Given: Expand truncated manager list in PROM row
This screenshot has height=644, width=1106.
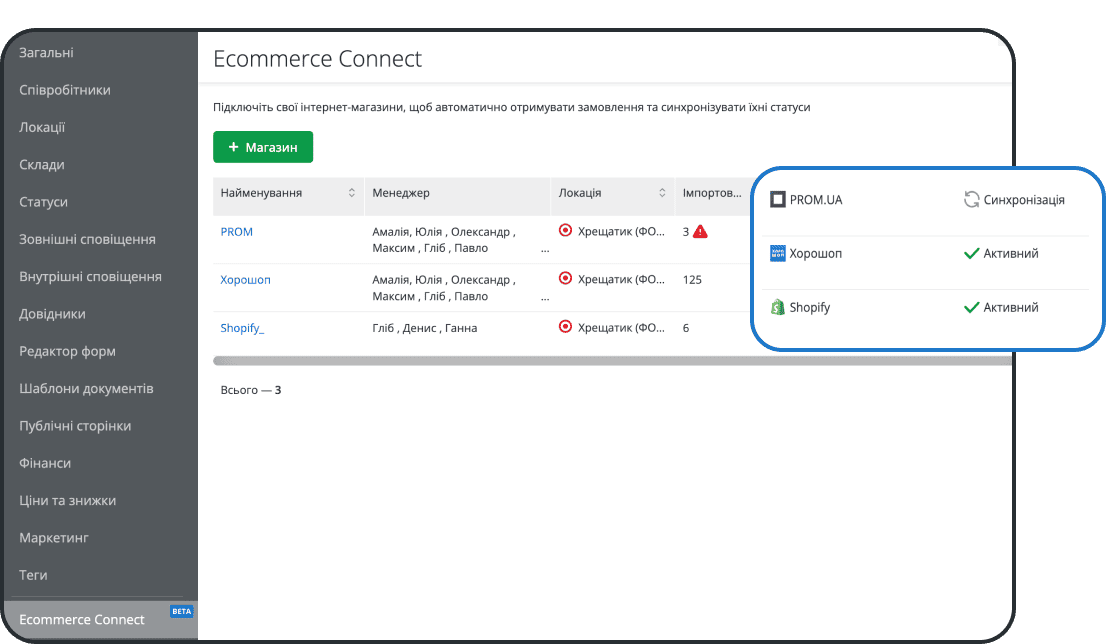Looking at the screenshot, I should pos(545,250).
